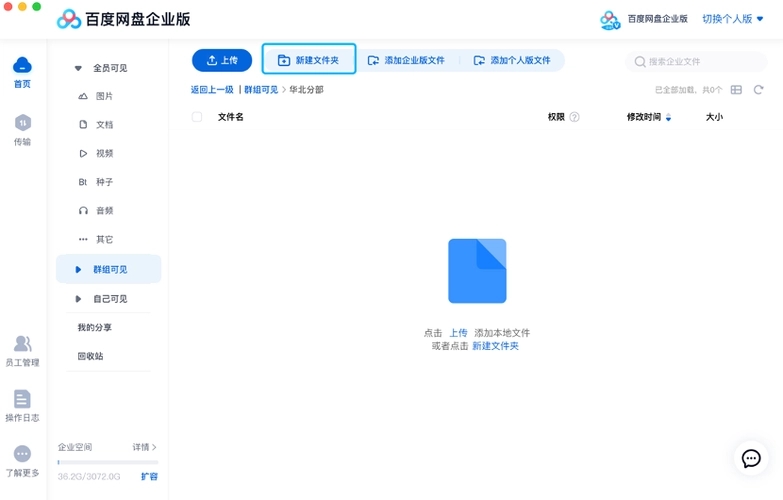Focus the 搜索企业文件 search field

click(696, 61)
